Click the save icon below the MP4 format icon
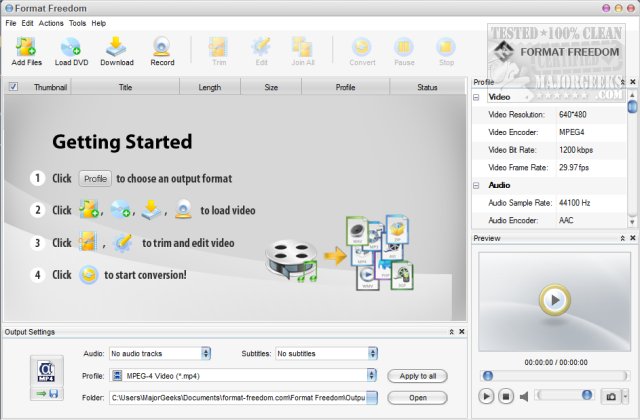 tap(53, 394)
